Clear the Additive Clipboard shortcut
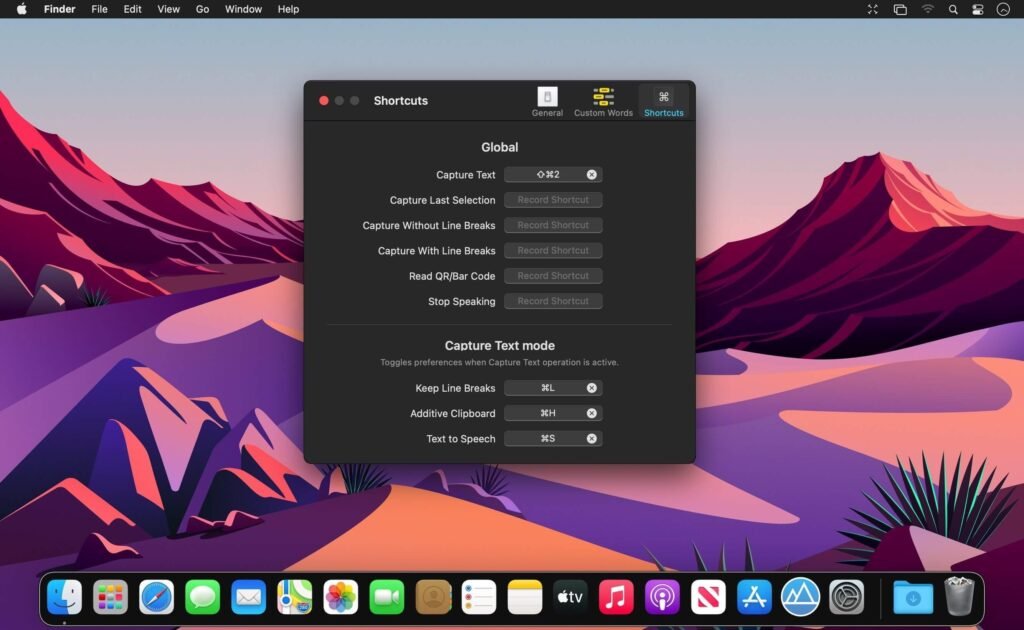 pyautogui.click(x=590, y=413)
